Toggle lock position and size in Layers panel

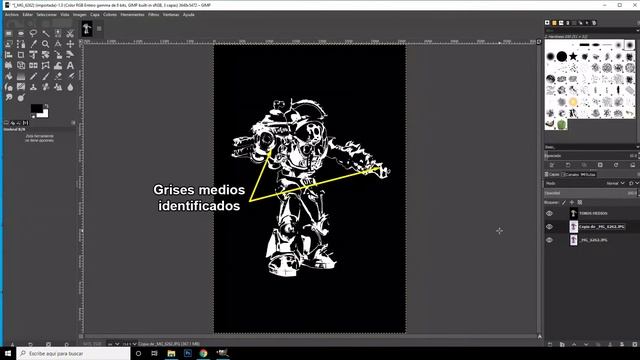(572, 202)
